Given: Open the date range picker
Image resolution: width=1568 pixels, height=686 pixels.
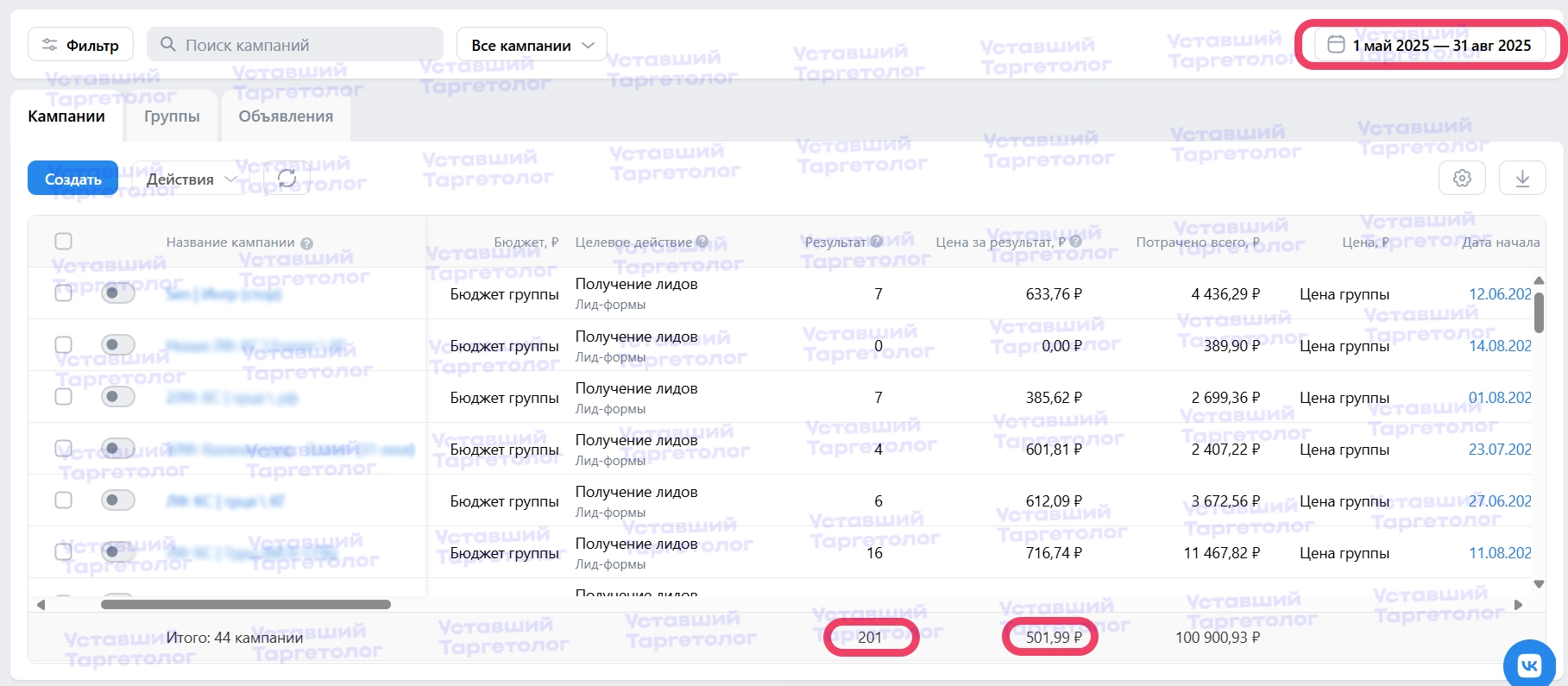Looking at the screenshot, I should (x=1430, y=45).
